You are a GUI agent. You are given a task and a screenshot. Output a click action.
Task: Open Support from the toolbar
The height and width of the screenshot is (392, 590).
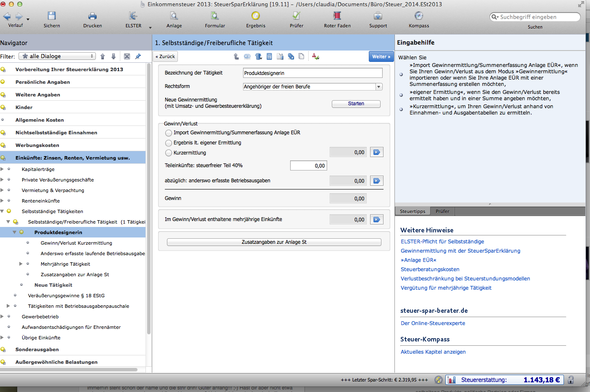point(378,16)
